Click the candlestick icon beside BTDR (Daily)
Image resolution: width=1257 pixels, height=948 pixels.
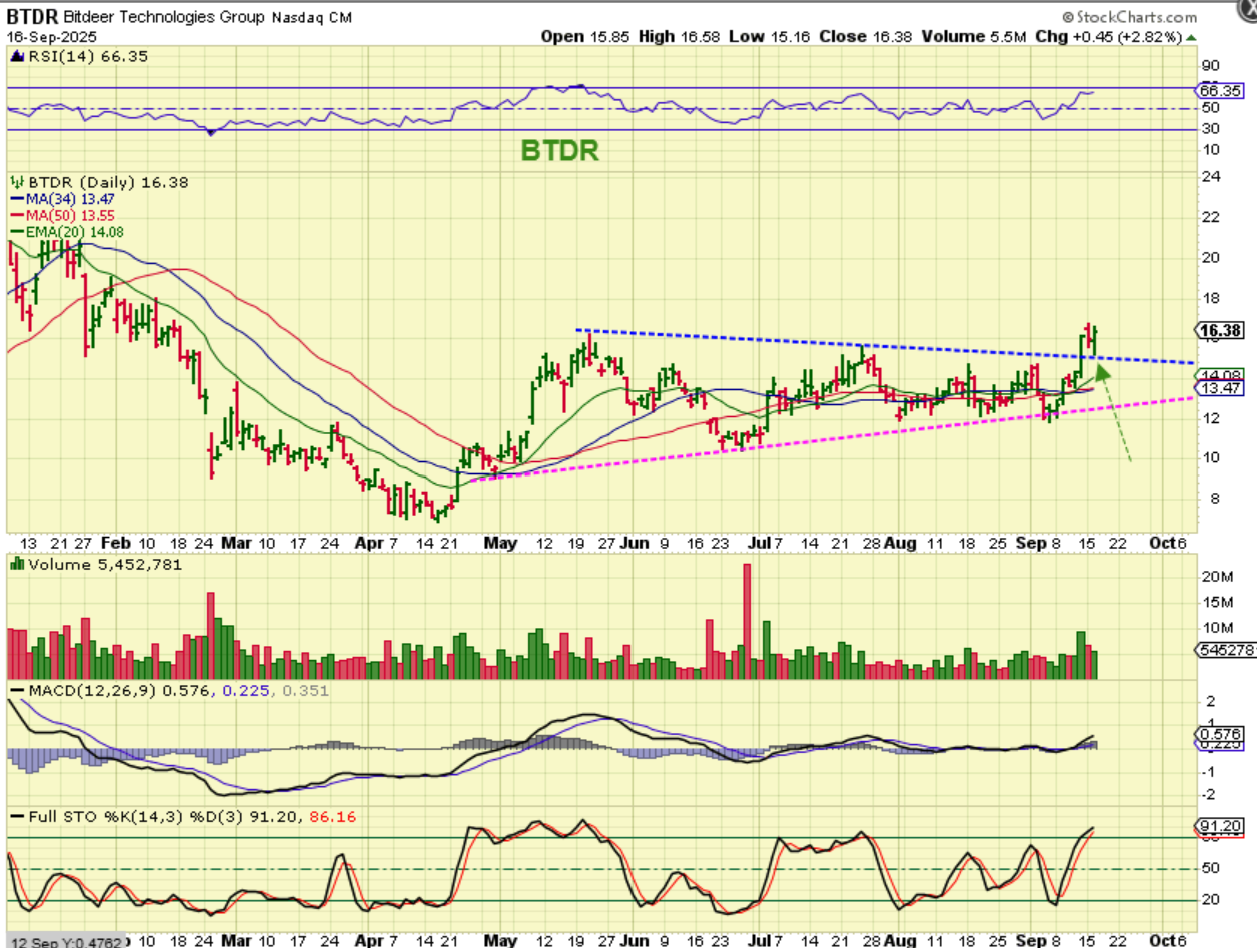coord(17,183)
